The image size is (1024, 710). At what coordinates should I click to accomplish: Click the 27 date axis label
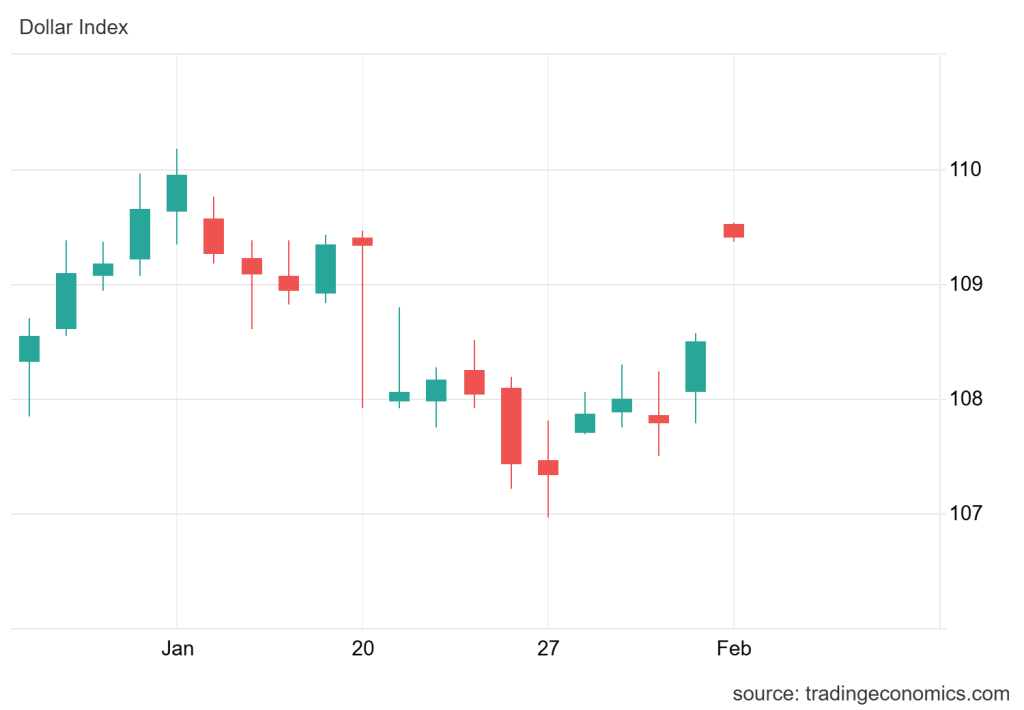[548, 649]
